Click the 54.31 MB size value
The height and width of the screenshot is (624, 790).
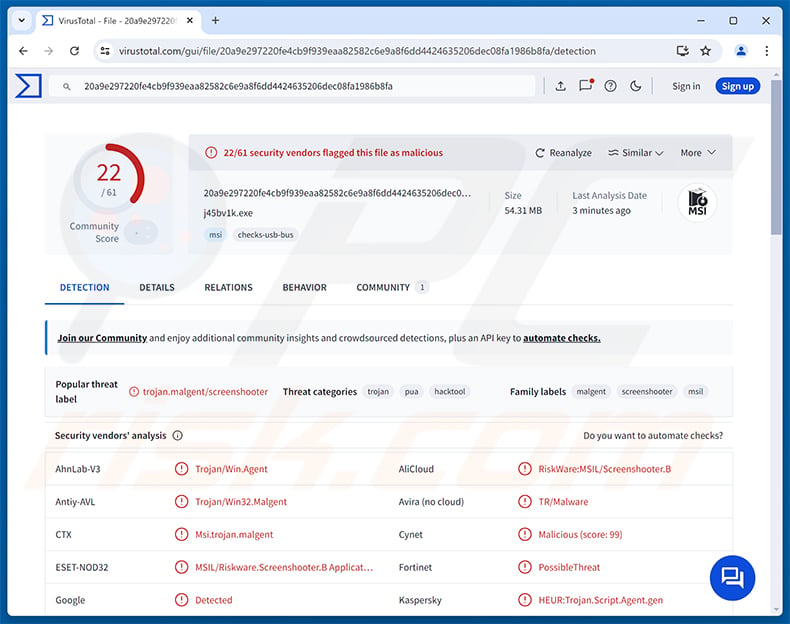coord(523,211)
